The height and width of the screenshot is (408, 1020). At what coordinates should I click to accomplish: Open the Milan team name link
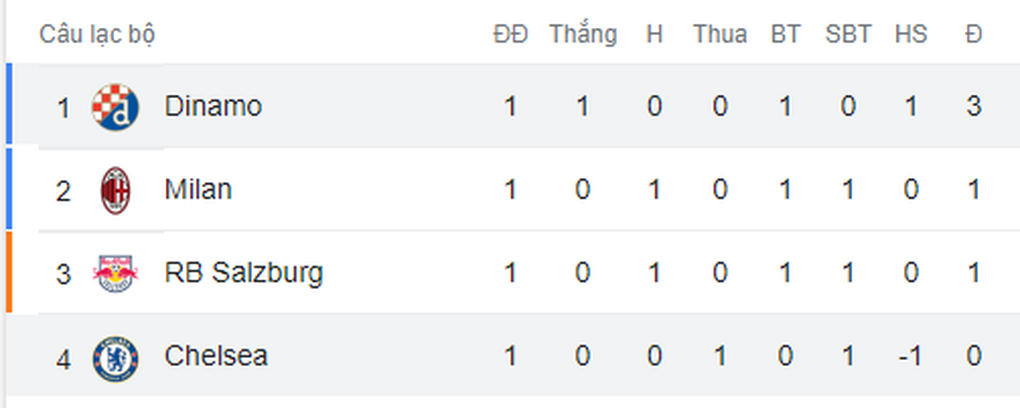[198, 189]
